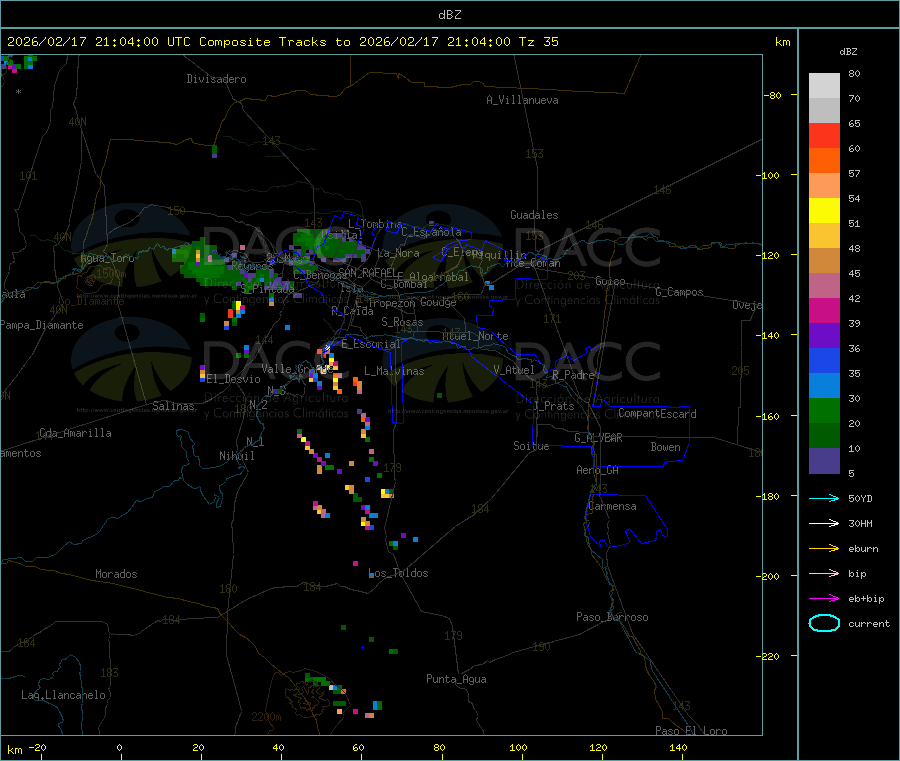Viewport: 900px width, 761px height.
Task: Click the Punta_Agua map label
Action: [456, 679]
